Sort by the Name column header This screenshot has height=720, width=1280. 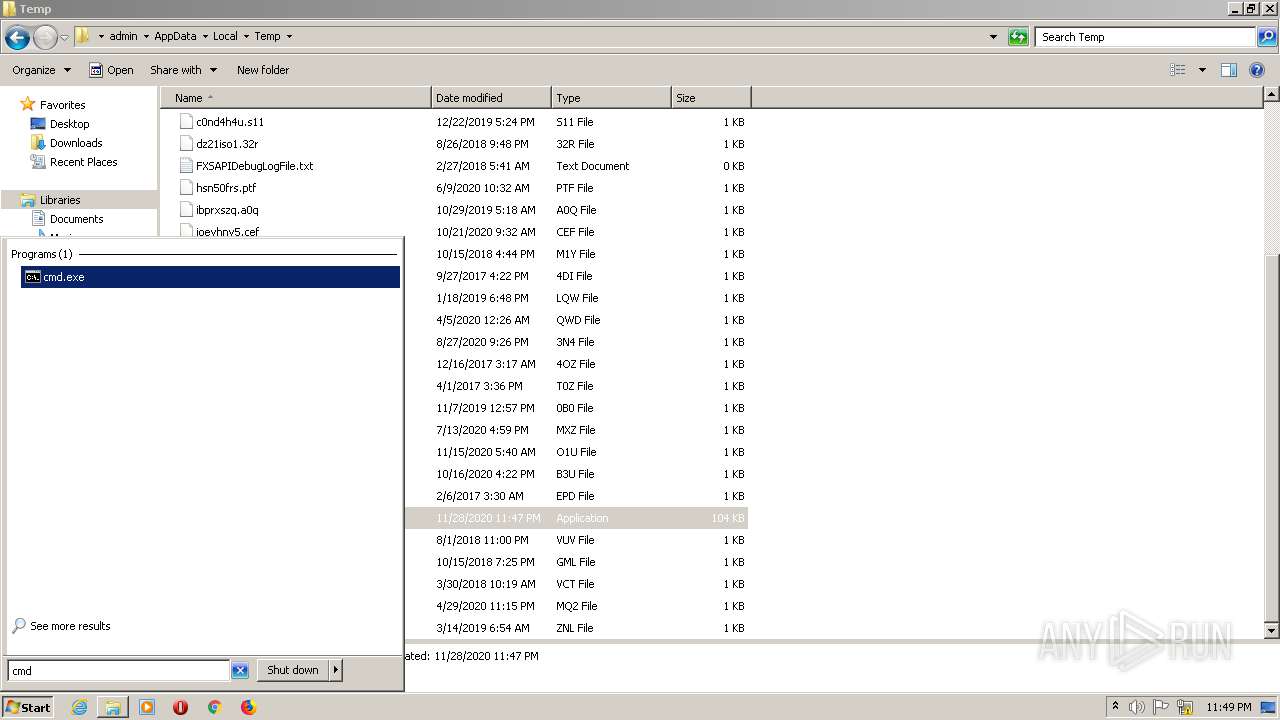coord(296,98)
